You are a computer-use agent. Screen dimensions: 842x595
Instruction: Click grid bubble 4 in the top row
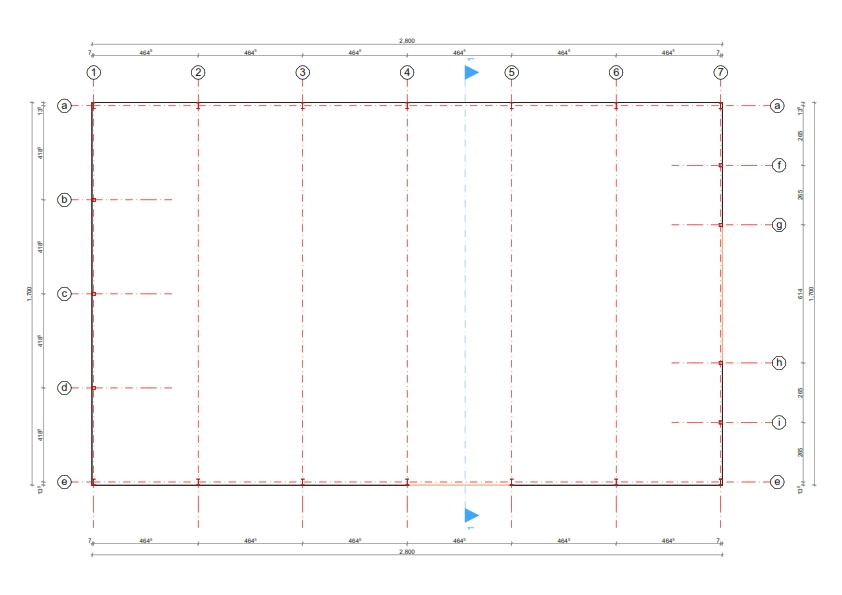(x=407, y=72)
